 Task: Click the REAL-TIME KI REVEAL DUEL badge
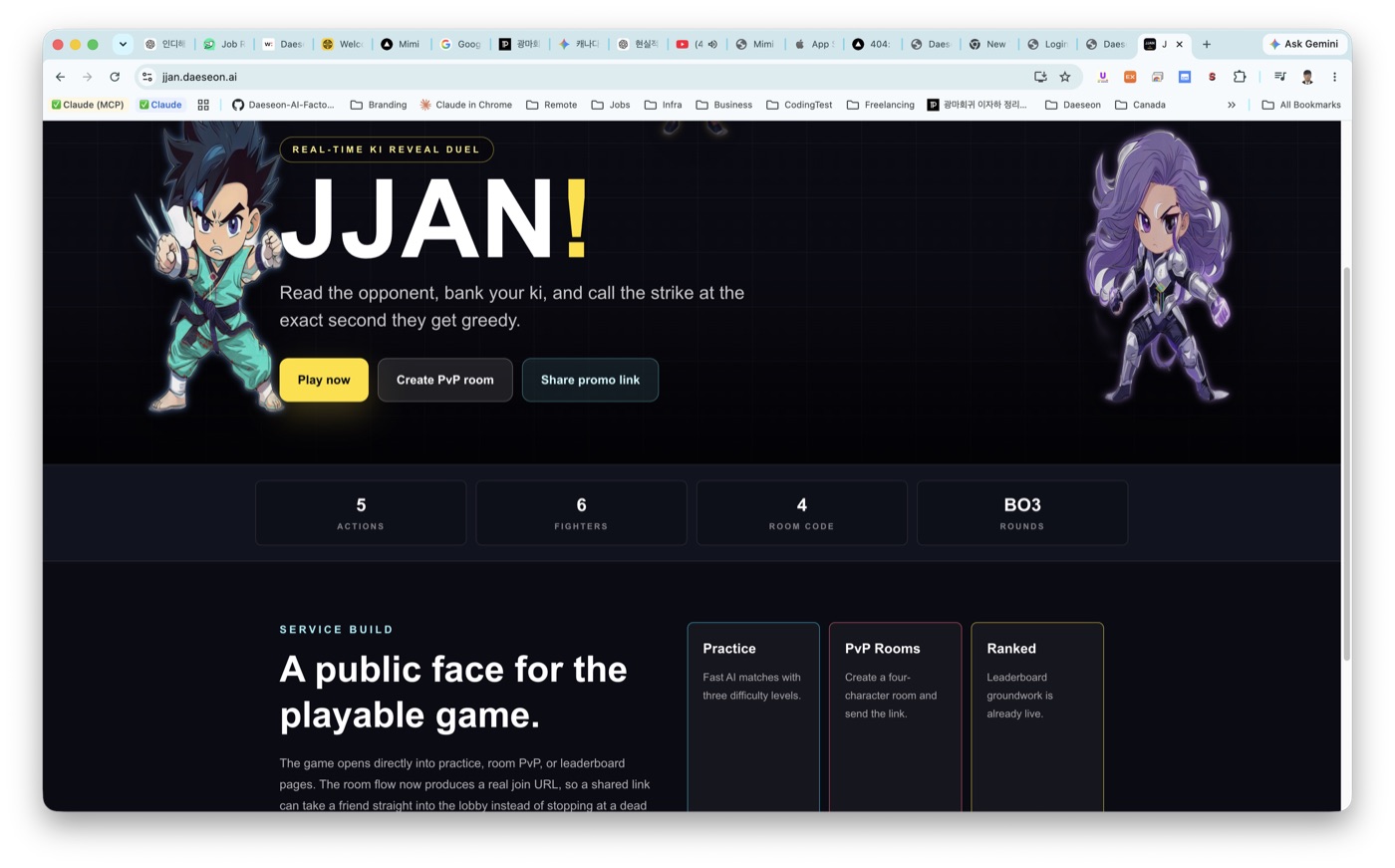tap(387, 149)
